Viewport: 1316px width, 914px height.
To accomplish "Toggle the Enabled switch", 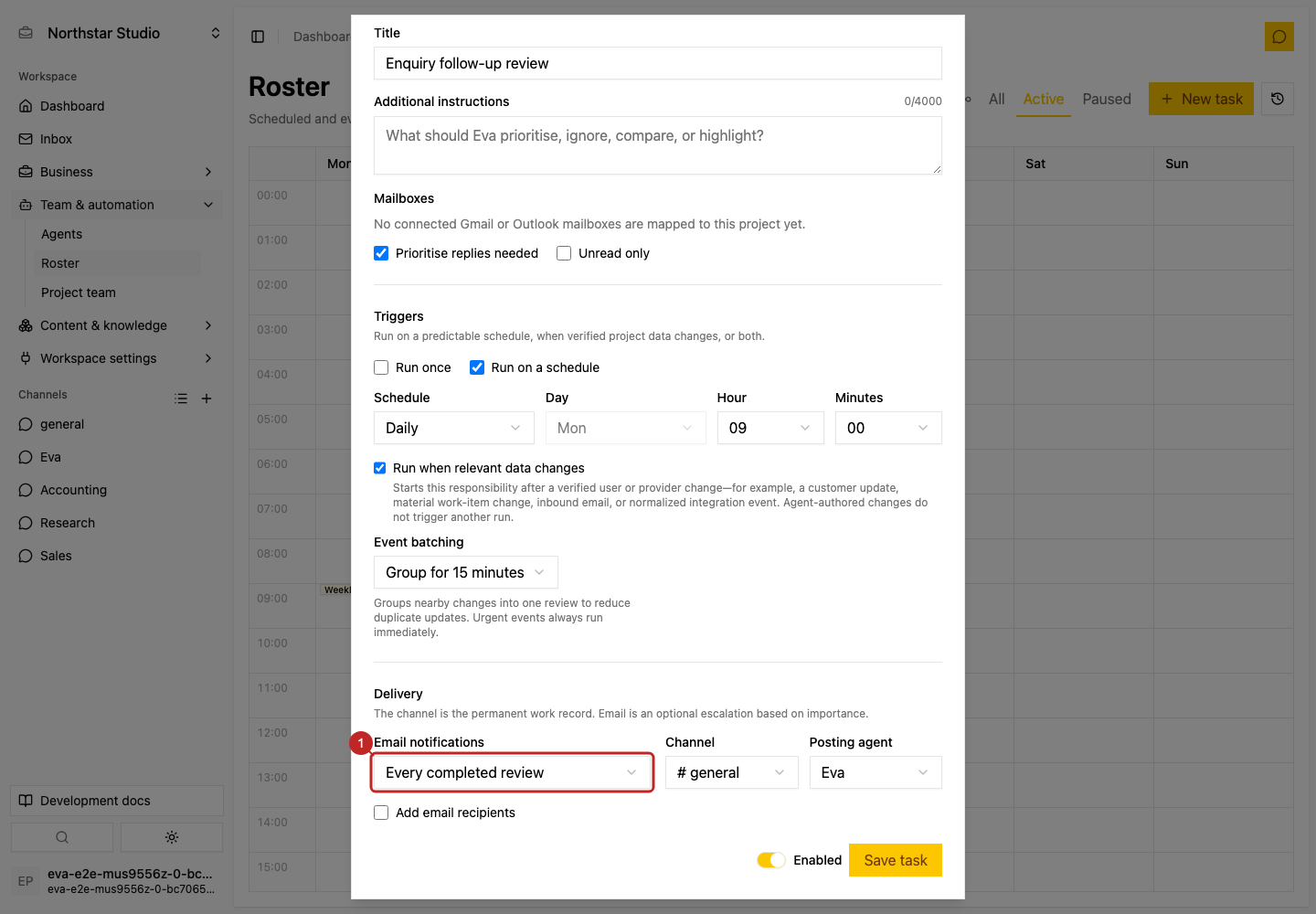I will coord(771,860).
